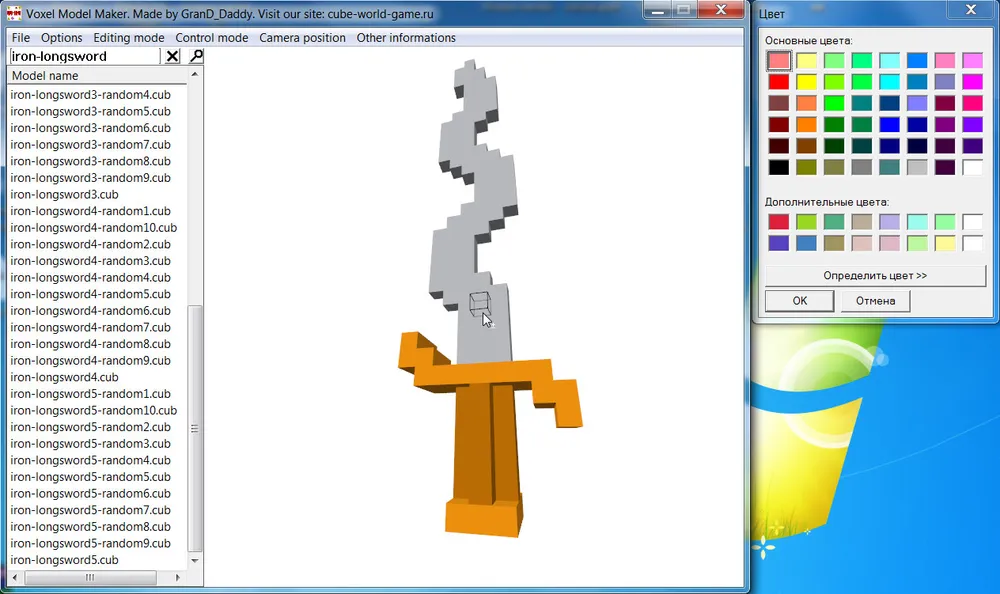Screen dimensions: 1000x594
Task: Open the Other informations menu
Action: click(x=406, y=38)
